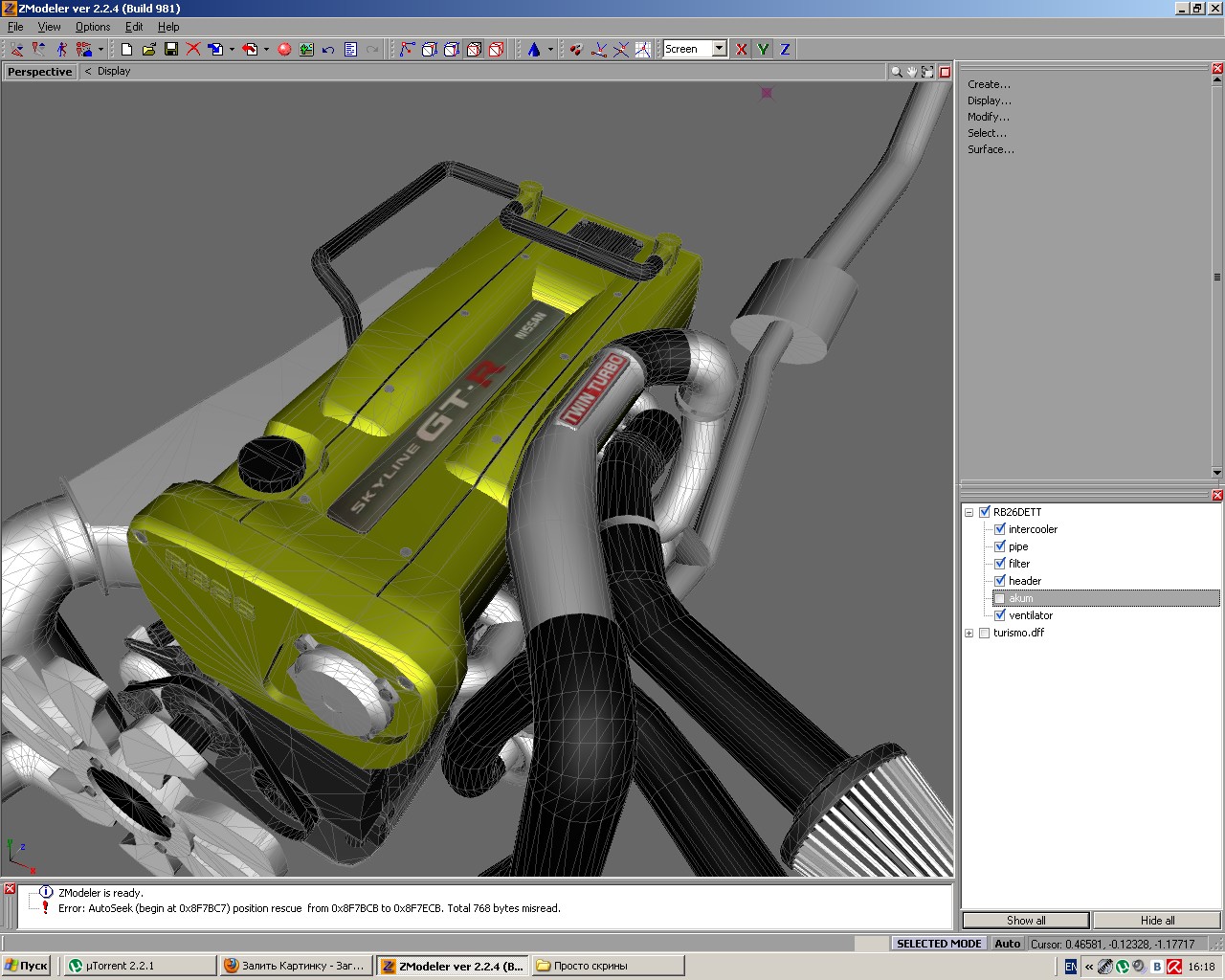Screen dimensions: 1225x980
Task: Toggle the SELECTED MODE status button
Action: 939,944
